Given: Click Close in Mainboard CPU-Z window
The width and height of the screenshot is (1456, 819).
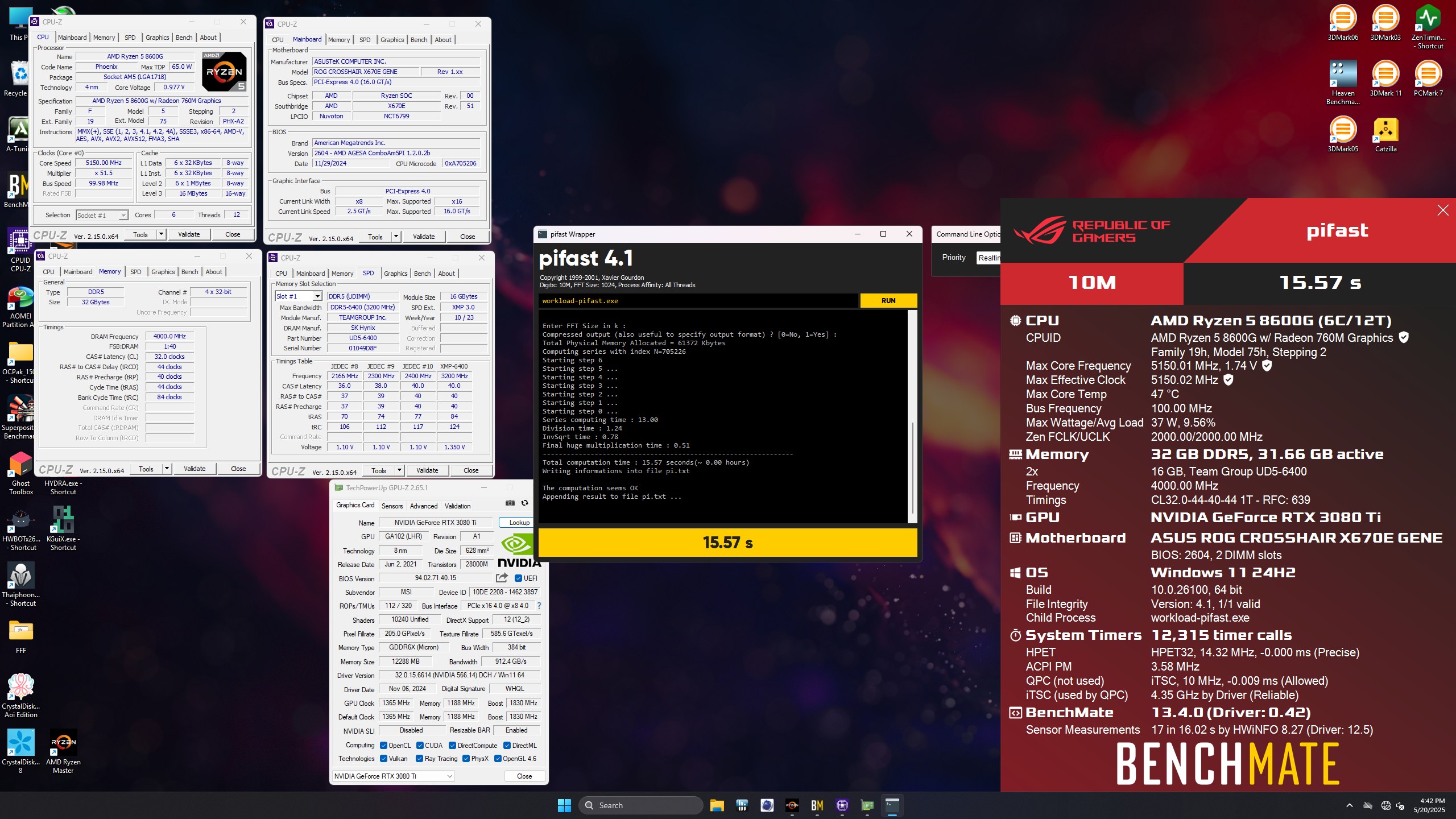Looking at the screenshot, I should point(468,237).
